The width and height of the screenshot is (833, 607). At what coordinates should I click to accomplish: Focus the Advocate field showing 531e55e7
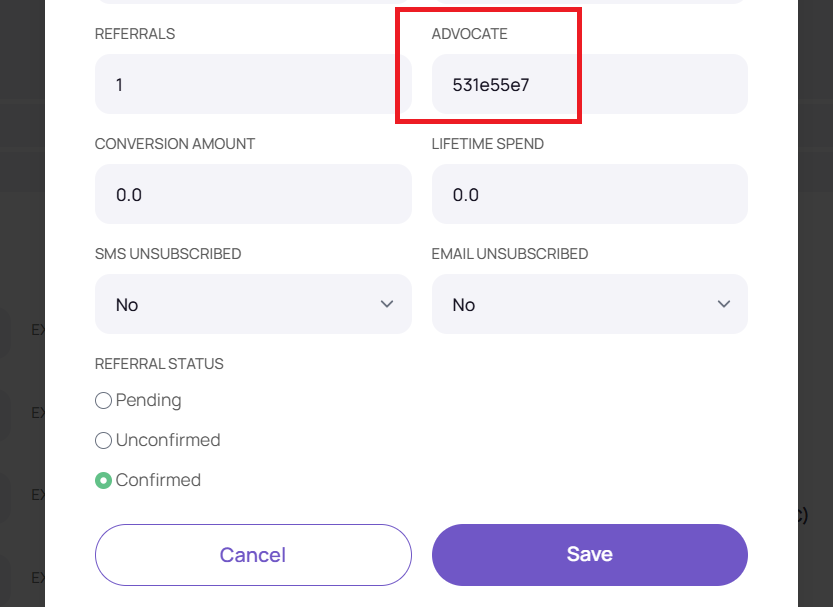coord(589,84)
